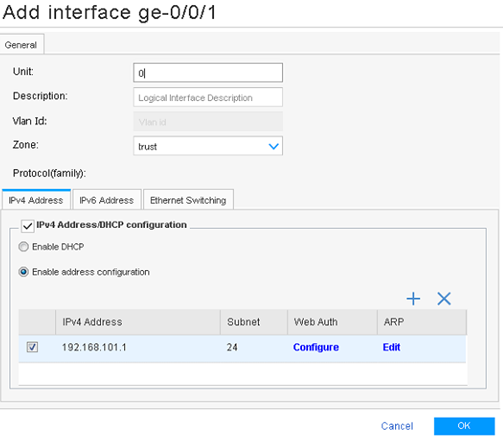Select the IPv4 Address tab
The height and width of the screenshot is (441, 503).
[36, 200]
